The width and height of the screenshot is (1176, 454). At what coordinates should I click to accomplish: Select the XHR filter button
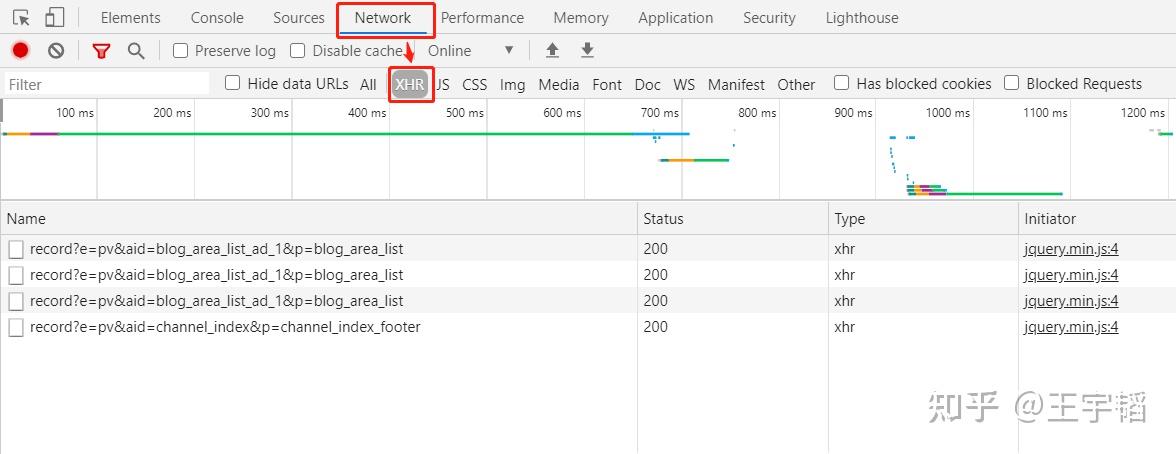click(x=410, y=84)
